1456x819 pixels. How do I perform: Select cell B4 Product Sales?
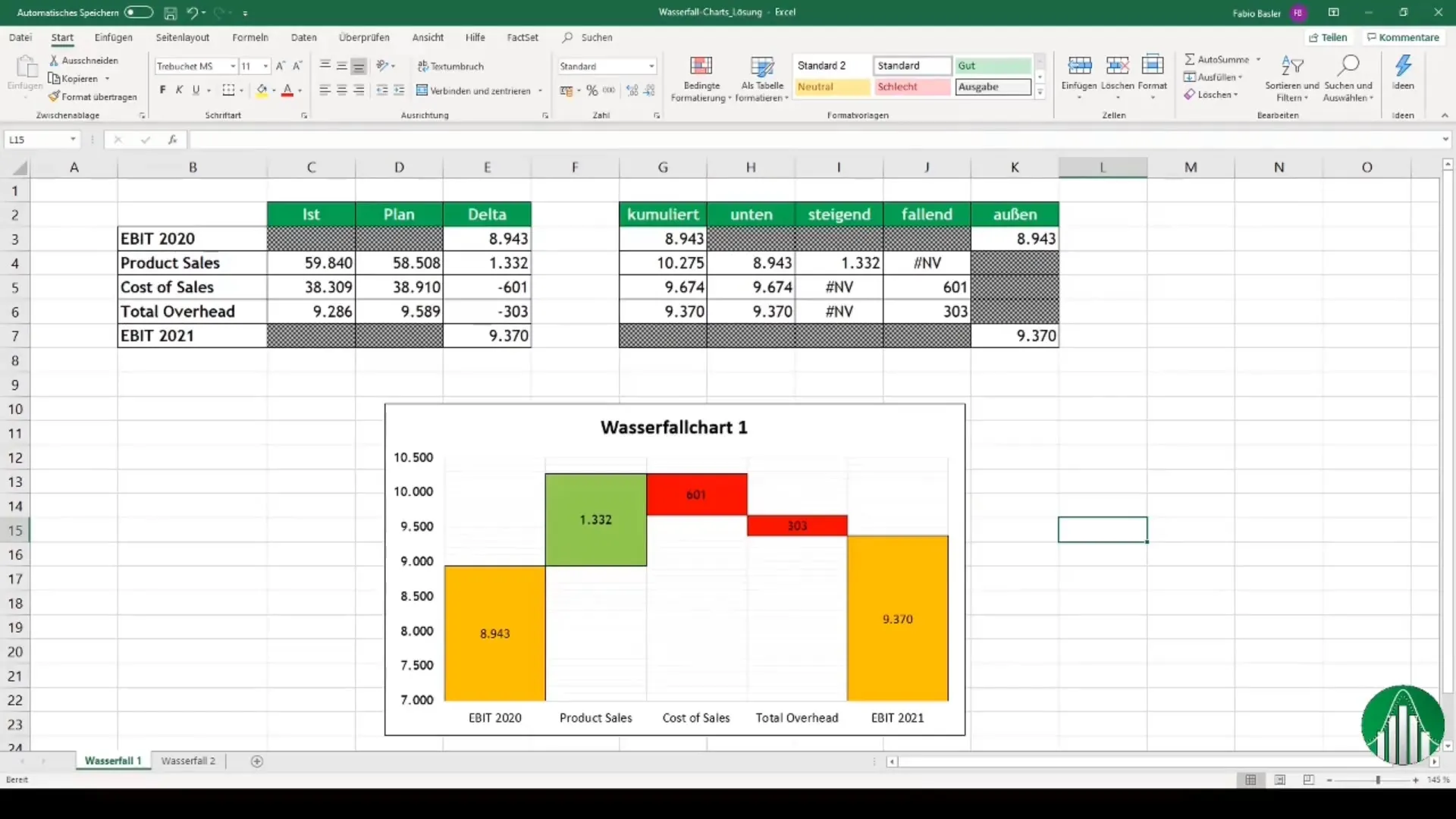[x=193, y=263]
